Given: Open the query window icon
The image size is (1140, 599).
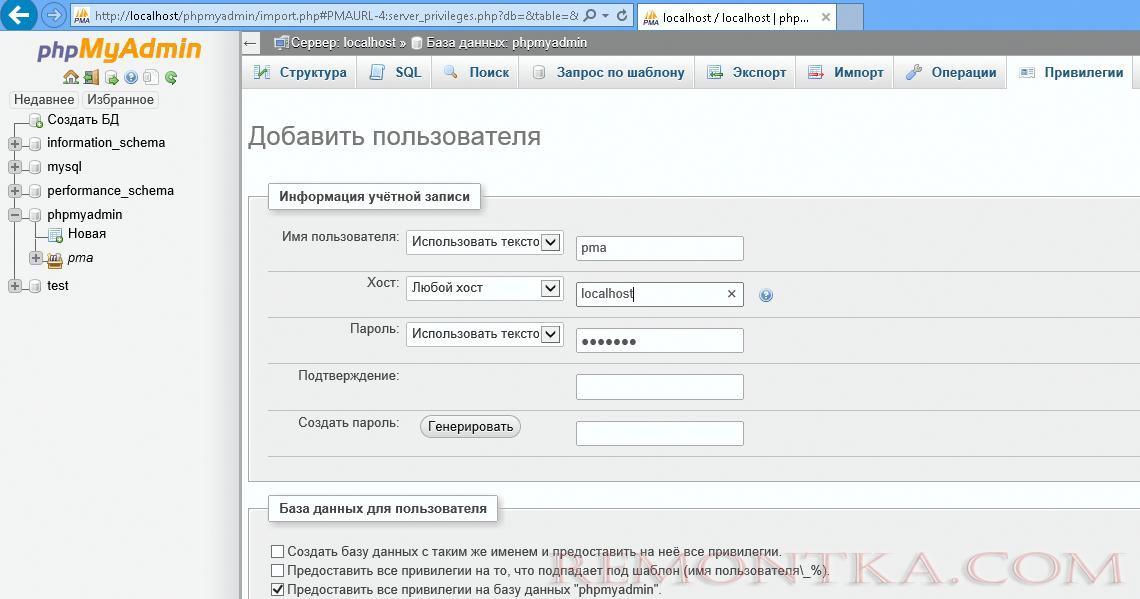Looking at the screenshot, I should pos(111,78).
